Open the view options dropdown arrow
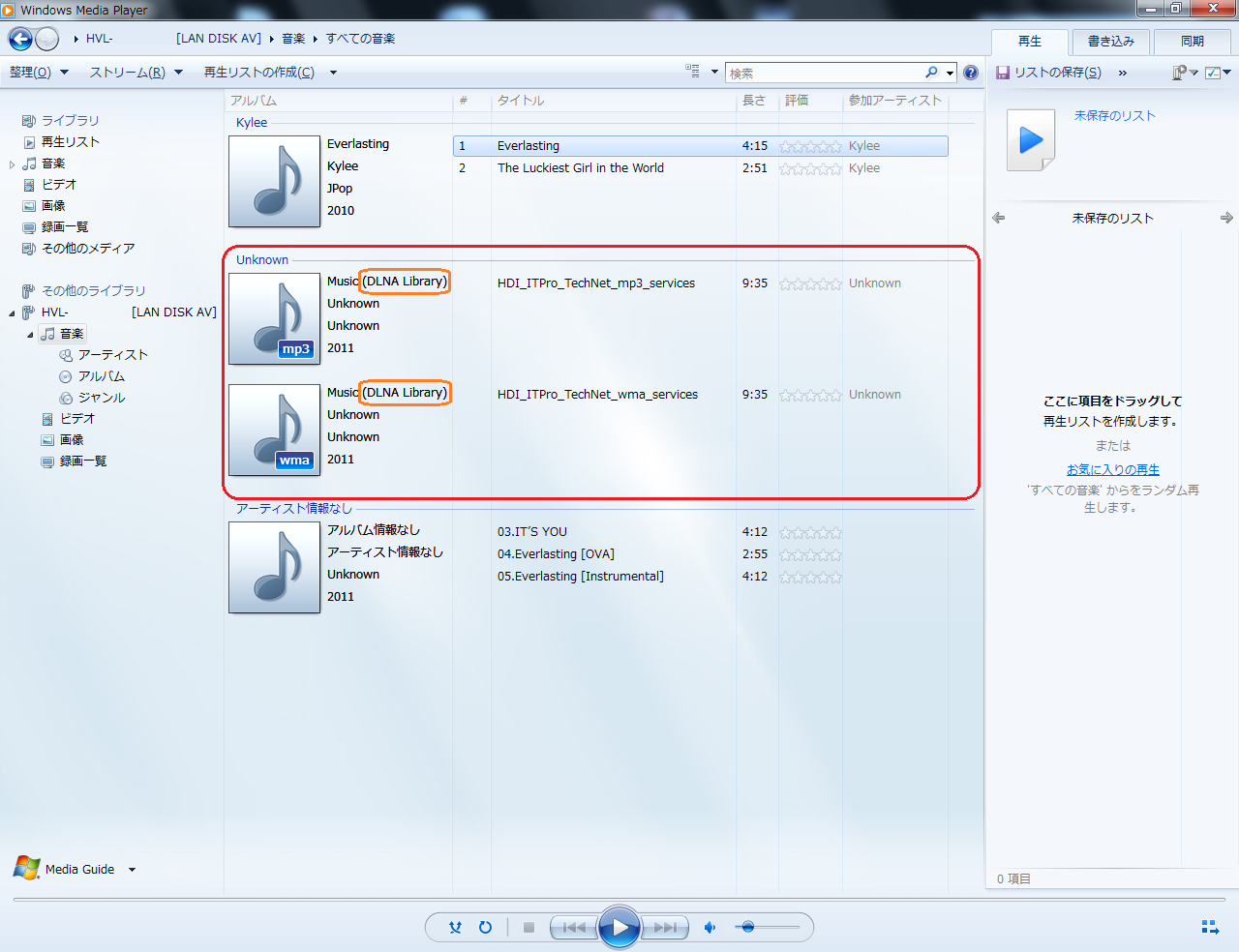Image resolution: width=1239 pixels, height=952 pixels. click(x=714, y=72)
